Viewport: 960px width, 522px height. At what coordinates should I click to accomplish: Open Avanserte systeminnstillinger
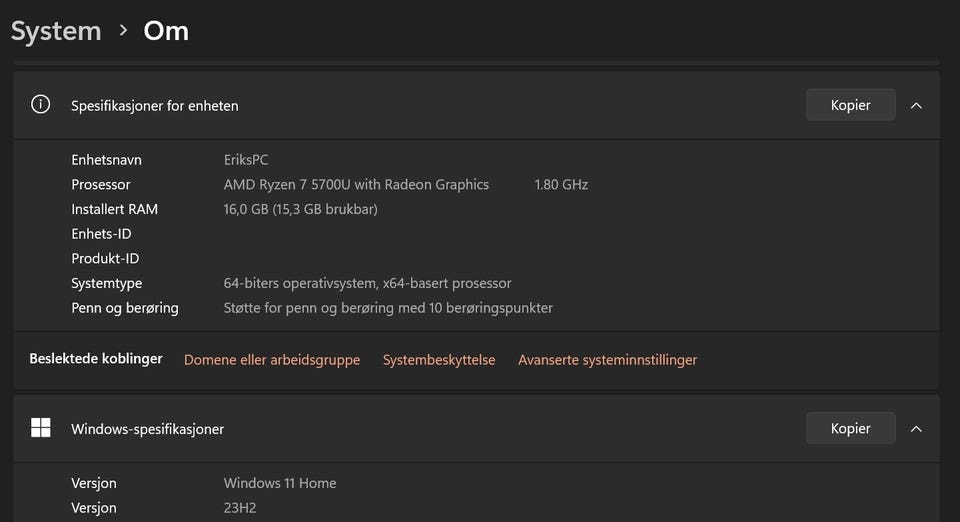coord(607,359)
